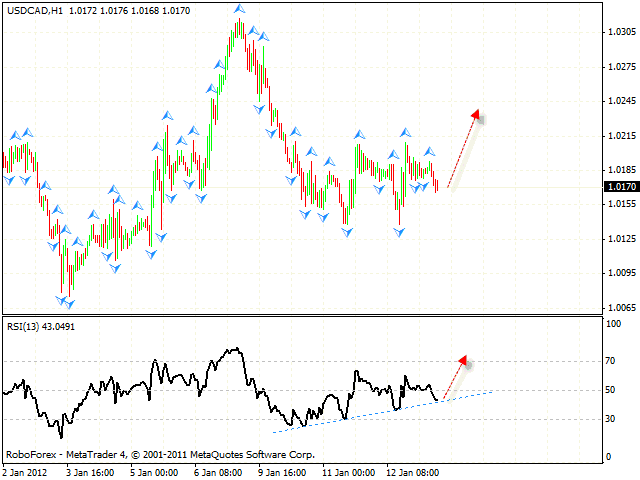This screenshot has height=480, width=640.
Task: Click the current price label 1.0170
Action: pyautogui.click(x=621, y=186)
